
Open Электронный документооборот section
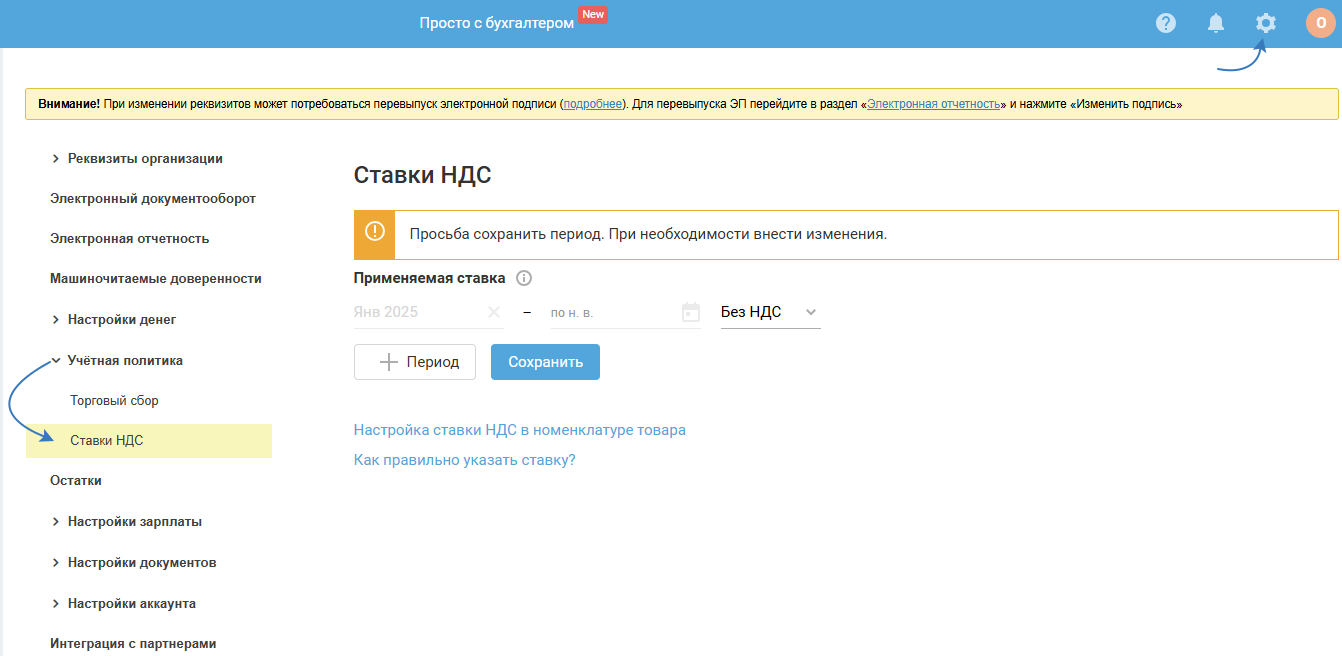[x=153, y=199]
